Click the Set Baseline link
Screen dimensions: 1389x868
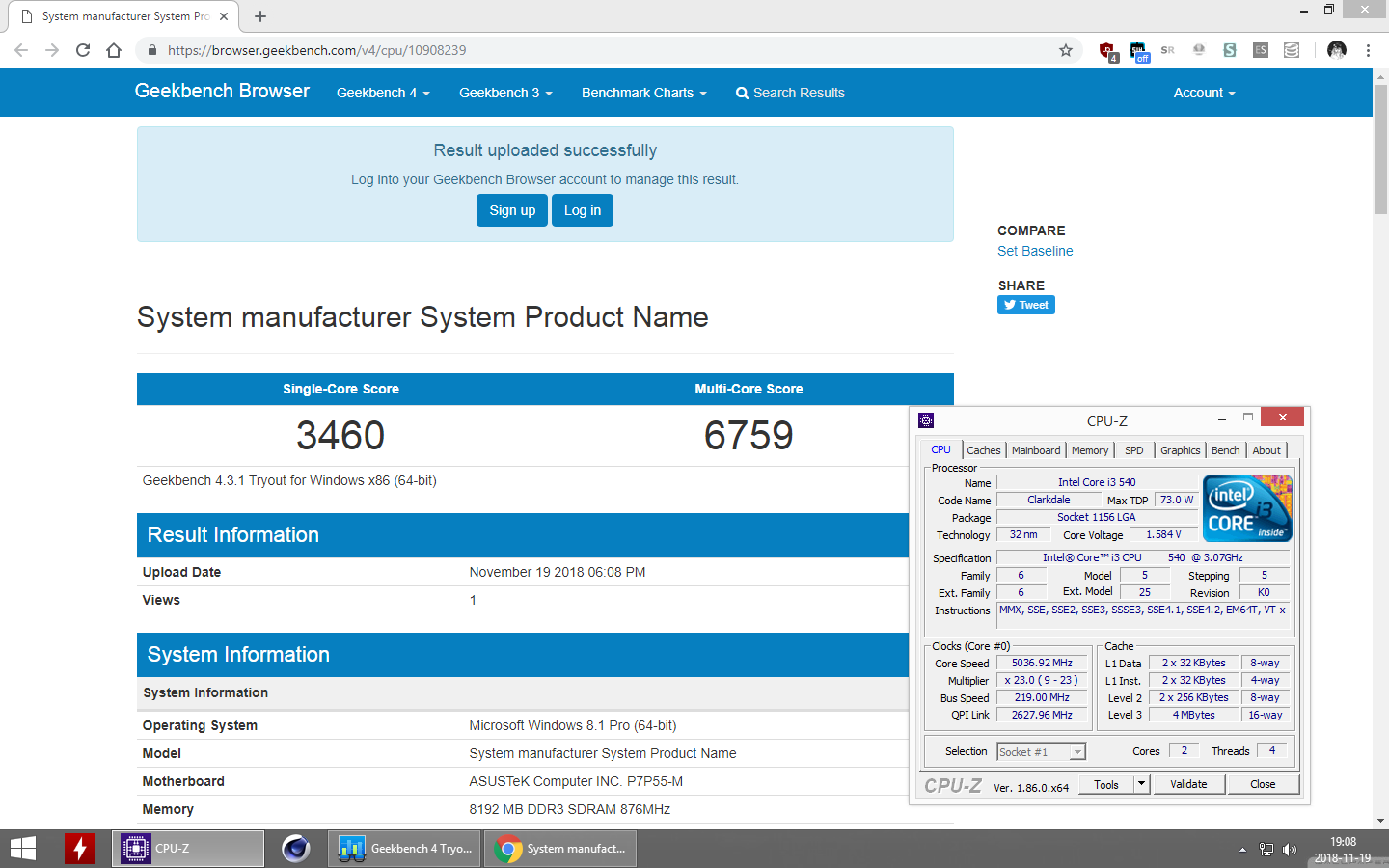[1035, 251]
